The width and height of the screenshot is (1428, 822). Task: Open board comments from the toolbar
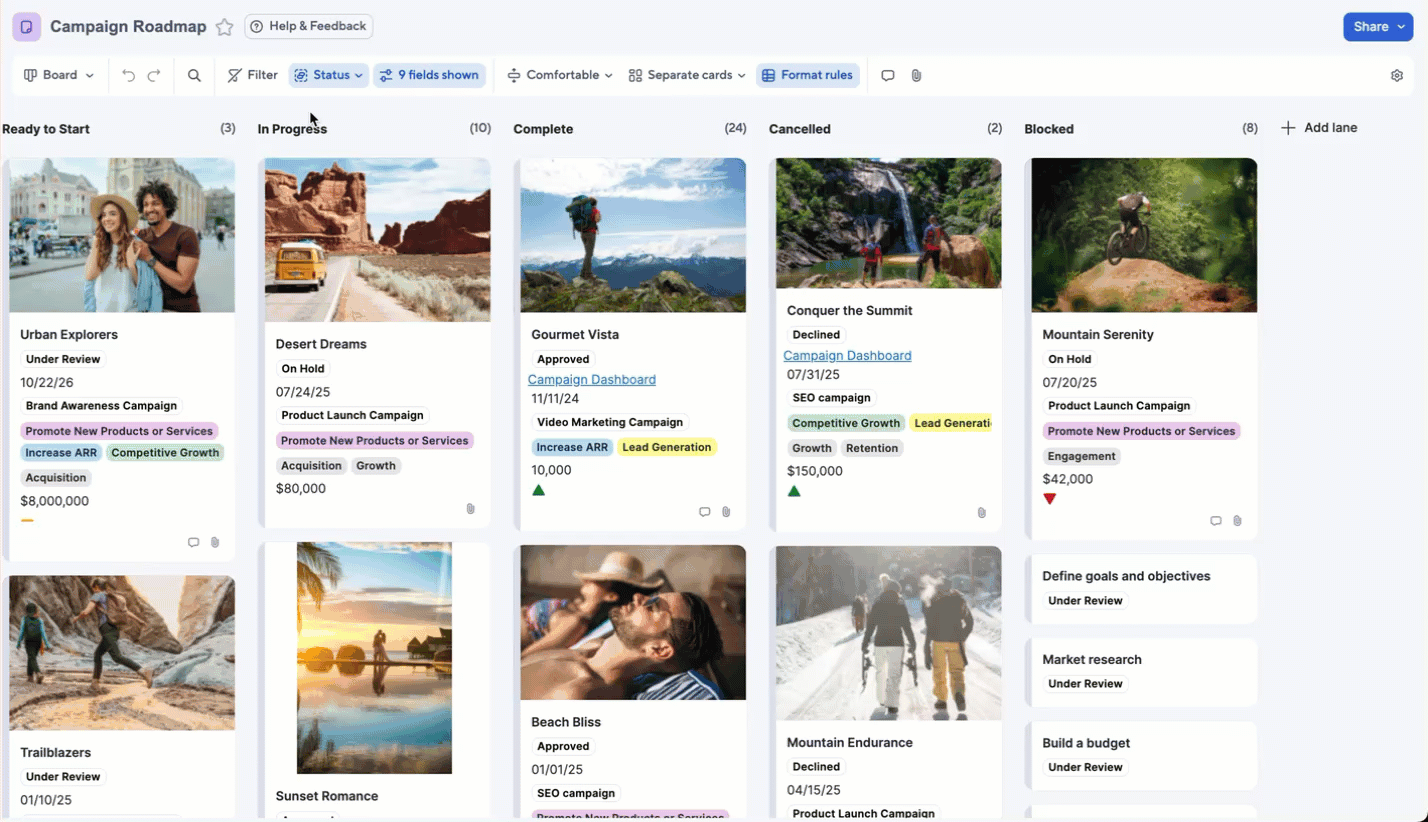pyautogui.click(x=888, y=75)
